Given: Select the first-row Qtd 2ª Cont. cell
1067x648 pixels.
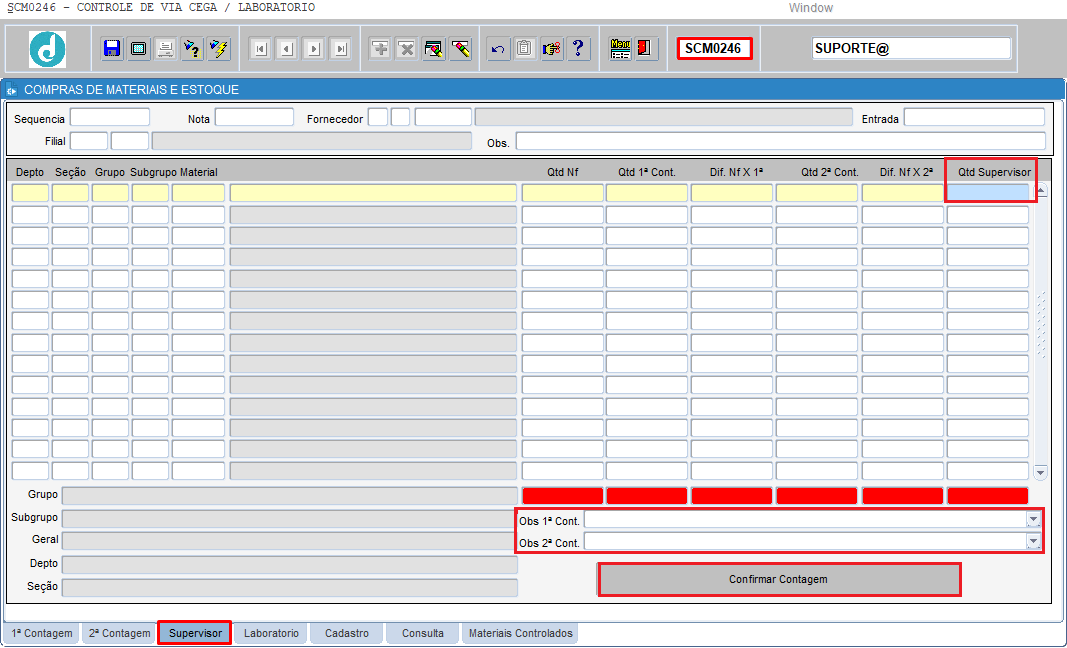Looking at the screenshot, I should (x=817, y=193).
